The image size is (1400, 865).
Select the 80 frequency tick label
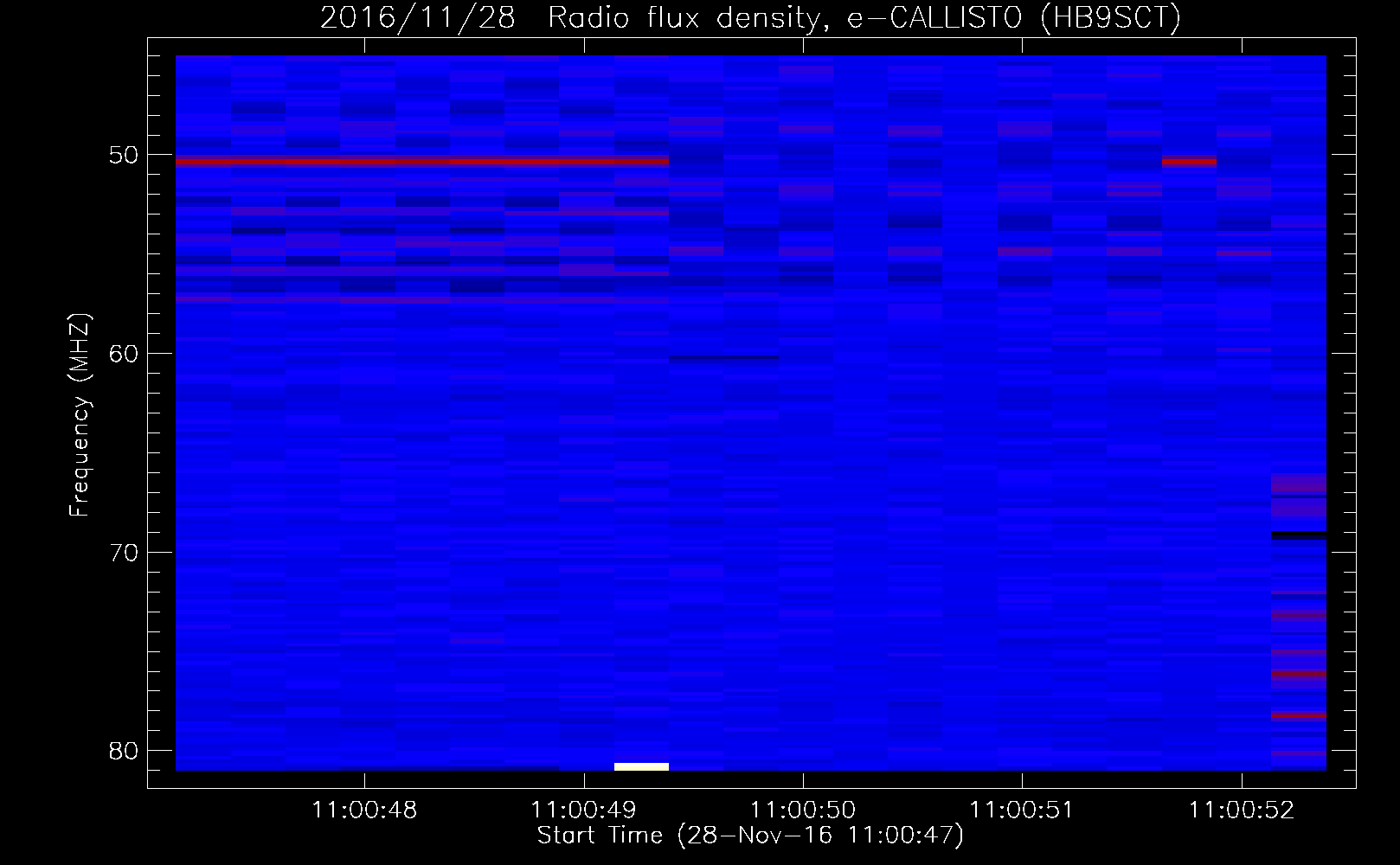(x=124, y=750)
